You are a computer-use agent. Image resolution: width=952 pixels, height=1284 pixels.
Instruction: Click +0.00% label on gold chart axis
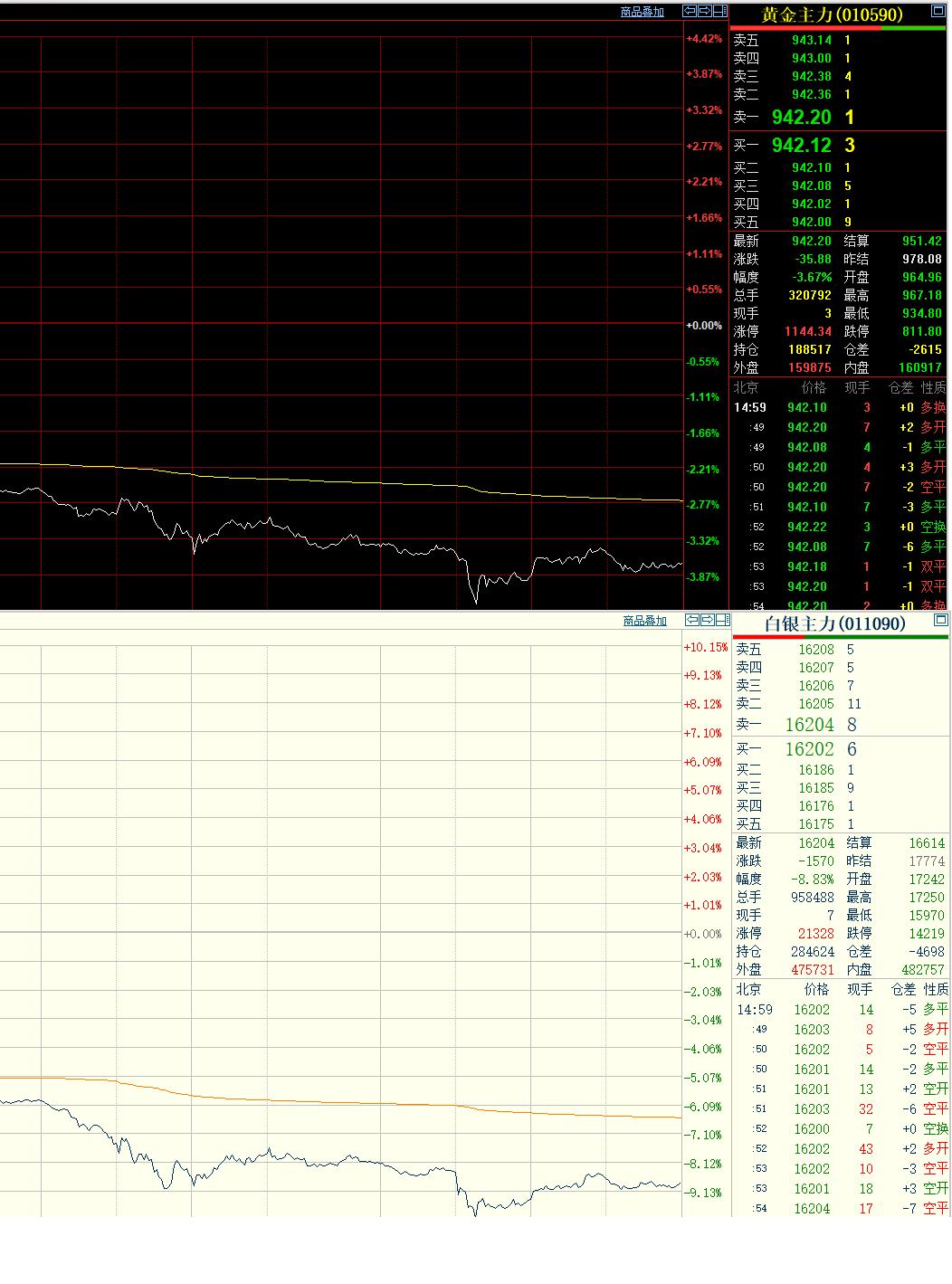point(704,325)
